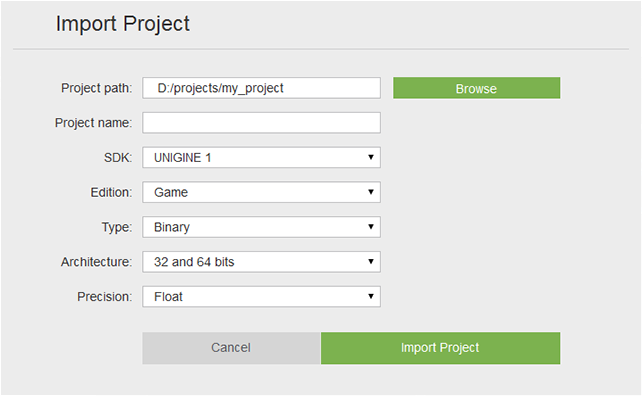Click the 'SDK:' label text
The width and height of the screenshot is (642, 396).
[118, 158]
